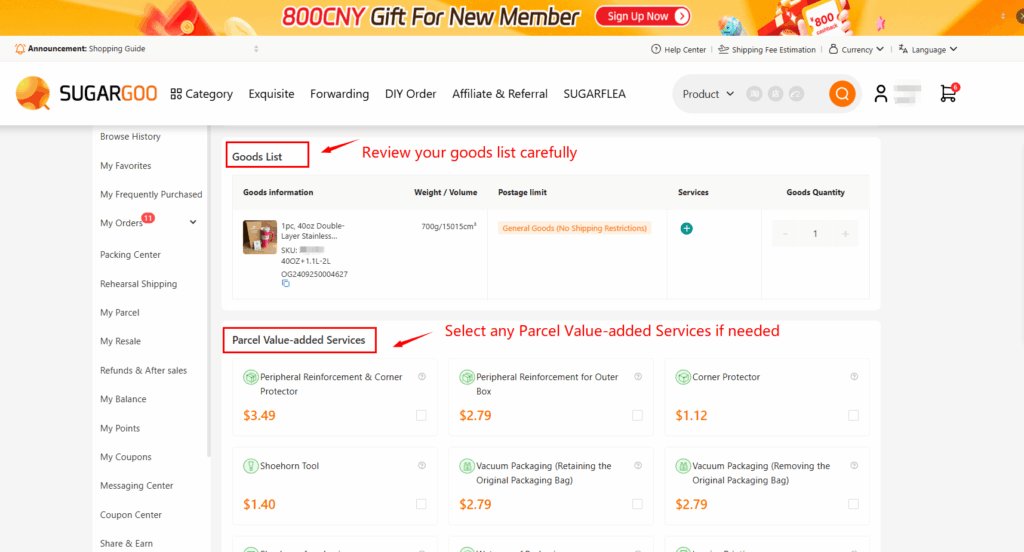This screenshot has width=1024, height=552.
Task: Open the DIY Order page
Action: (410, 94)
